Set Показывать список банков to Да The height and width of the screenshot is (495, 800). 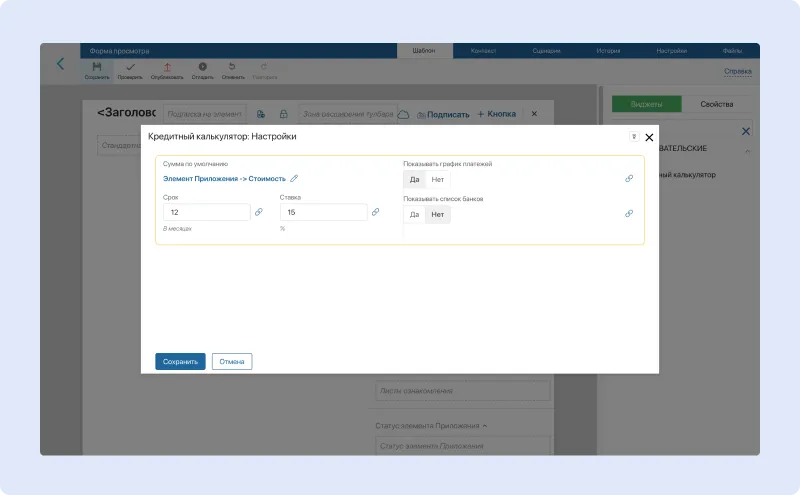414,215
